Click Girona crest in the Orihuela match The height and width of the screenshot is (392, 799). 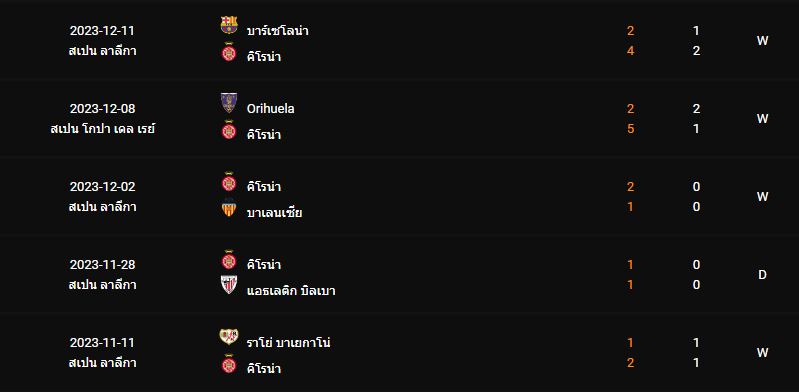click(229, 130)
